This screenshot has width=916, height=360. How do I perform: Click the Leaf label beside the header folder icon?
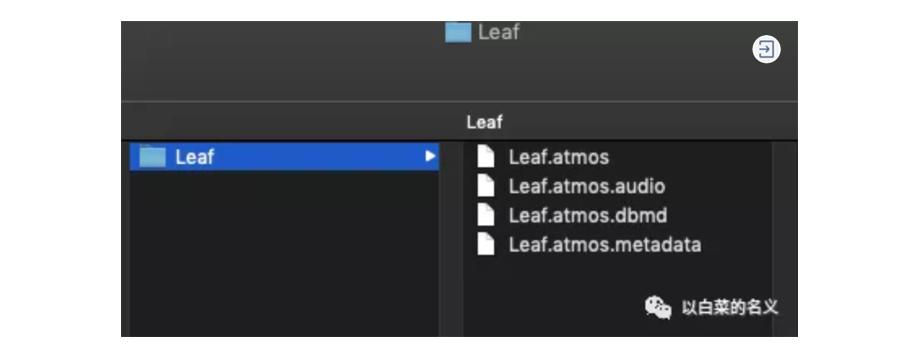coord(498,32)
